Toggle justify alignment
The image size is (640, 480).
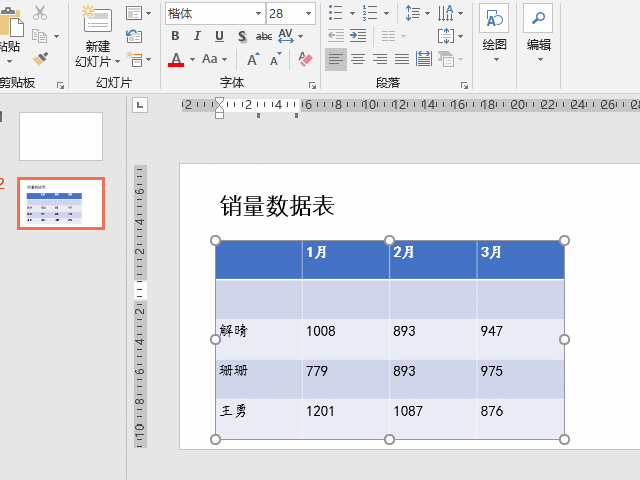(x=402, y=60)
